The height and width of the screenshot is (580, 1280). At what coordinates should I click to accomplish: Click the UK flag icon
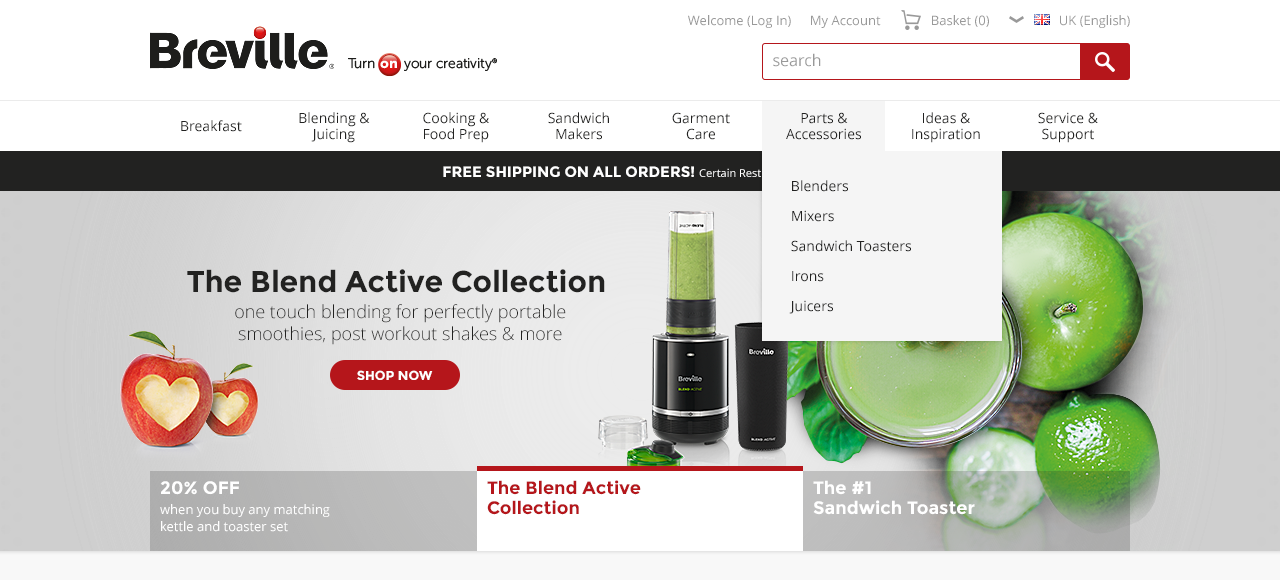[1042, 20]
